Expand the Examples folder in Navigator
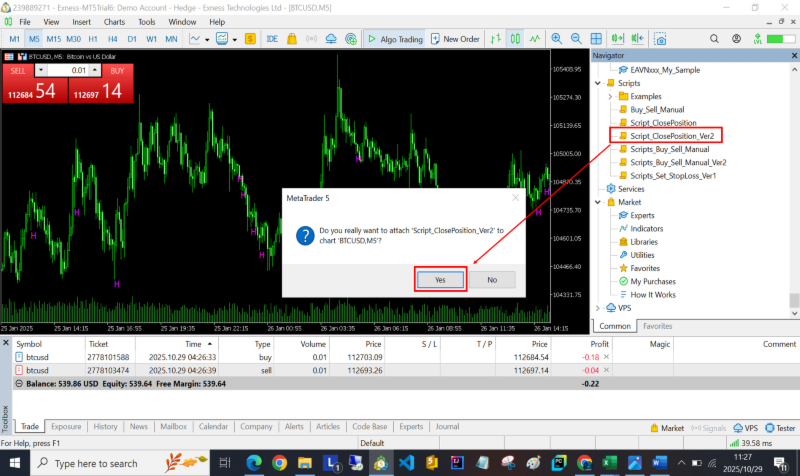 (x=610, y=96)
